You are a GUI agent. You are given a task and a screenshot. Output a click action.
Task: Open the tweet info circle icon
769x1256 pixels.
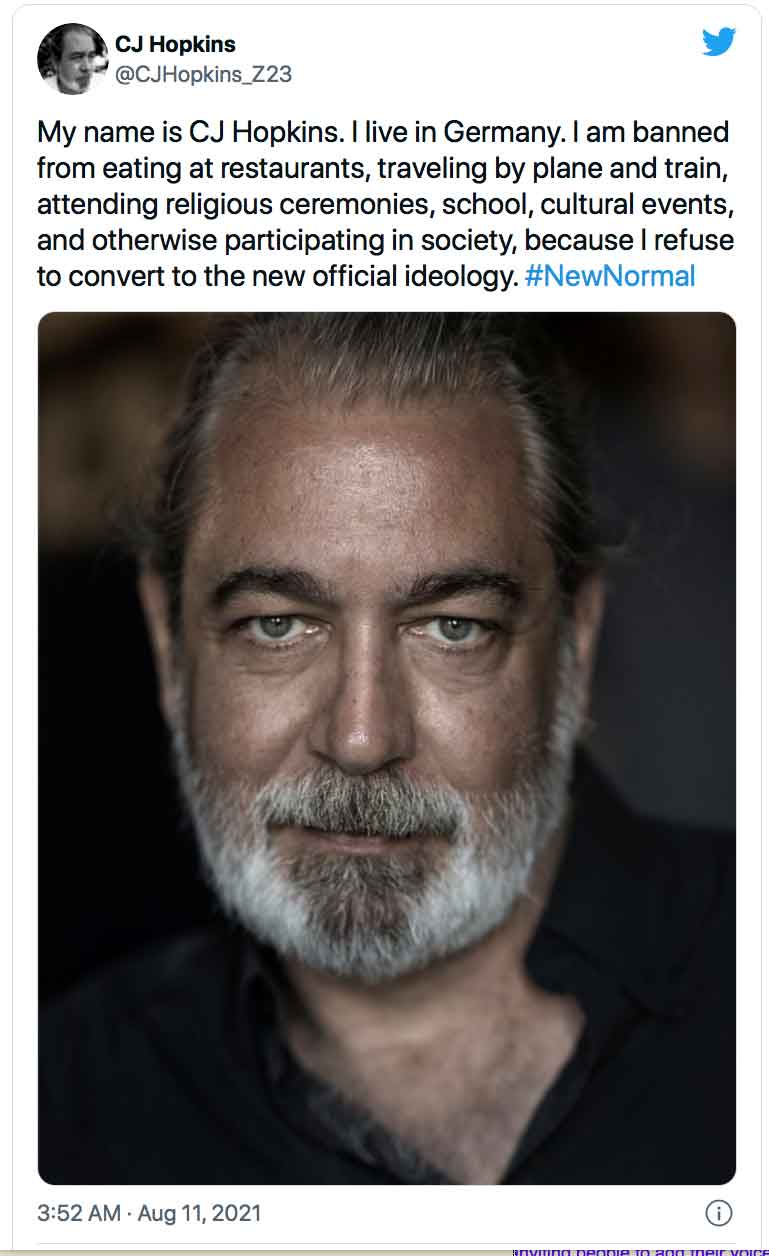(718, 1213)
